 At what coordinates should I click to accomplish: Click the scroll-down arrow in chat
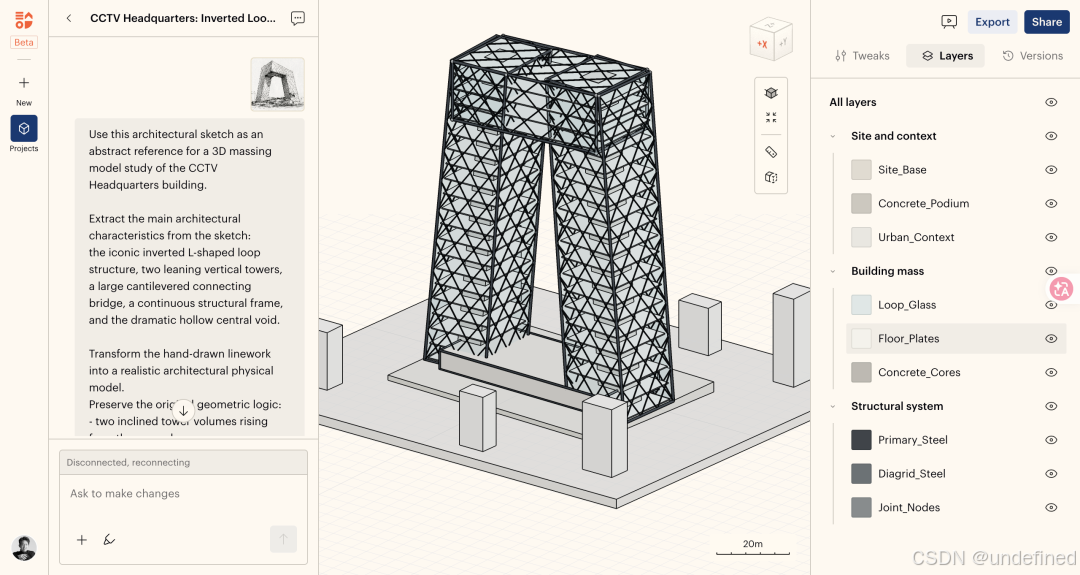[183, 411]
